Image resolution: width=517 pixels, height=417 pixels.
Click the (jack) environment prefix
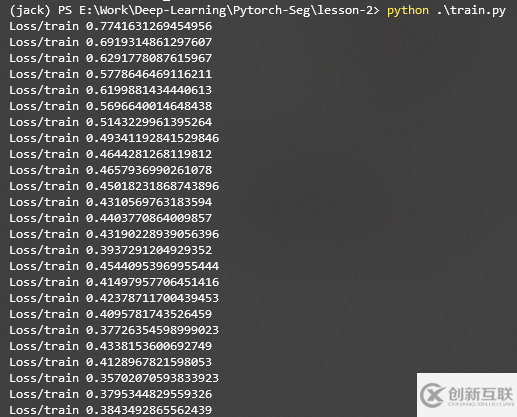[x=30, y=11]
